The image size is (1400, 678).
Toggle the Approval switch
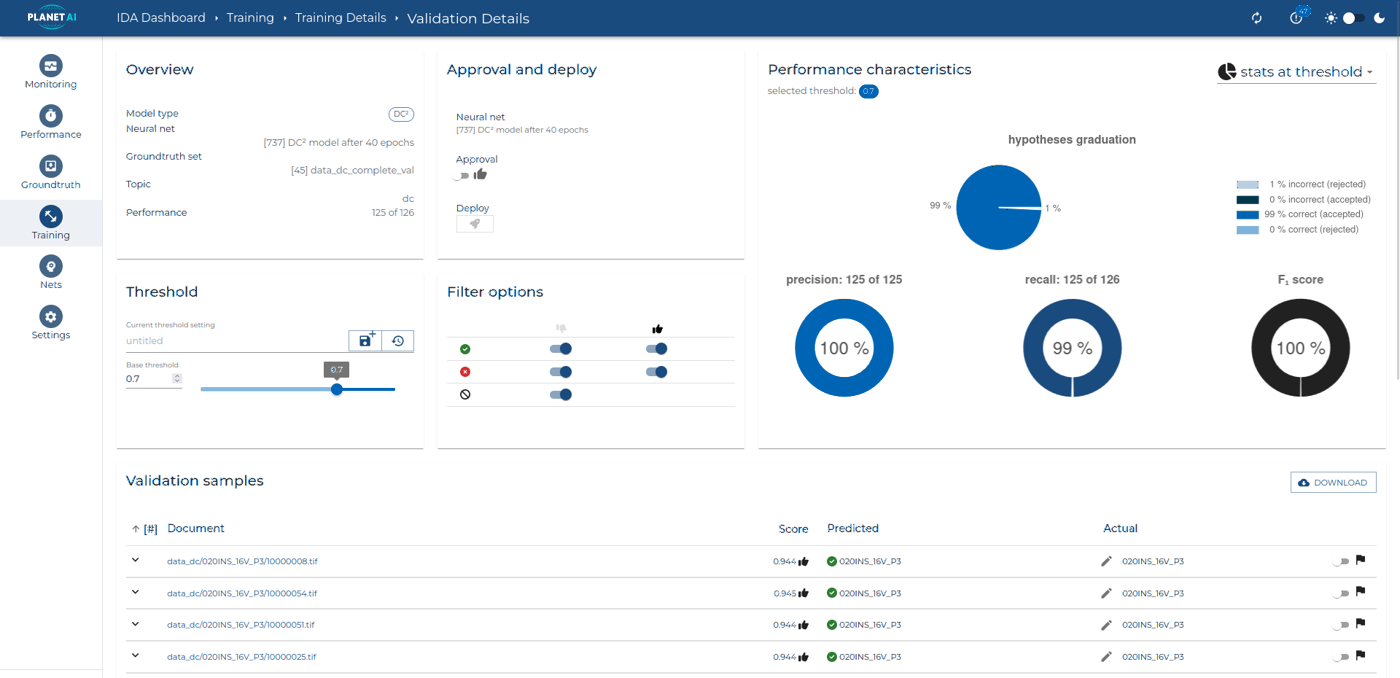pyautogui.click(x=461, y=175)
